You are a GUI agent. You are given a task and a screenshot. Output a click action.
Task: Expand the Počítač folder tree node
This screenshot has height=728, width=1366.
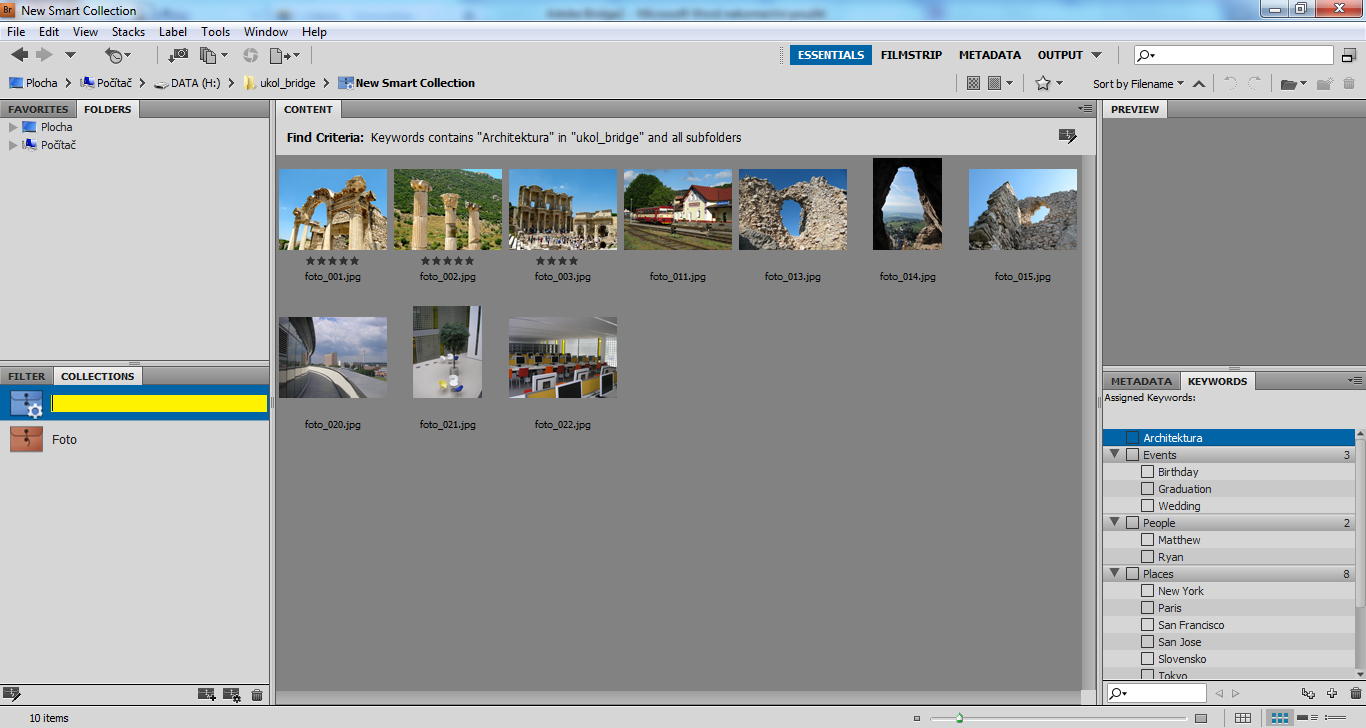(13, 145)
